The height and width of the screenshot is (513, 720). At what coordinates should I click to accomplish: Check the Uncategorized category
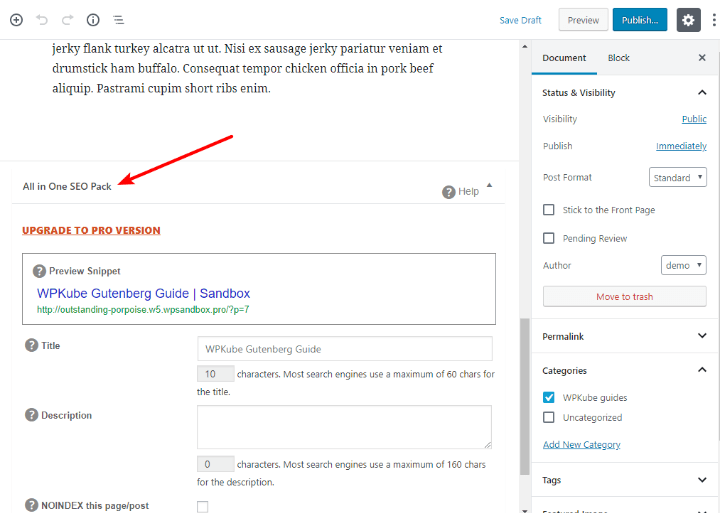pos(549,417)
